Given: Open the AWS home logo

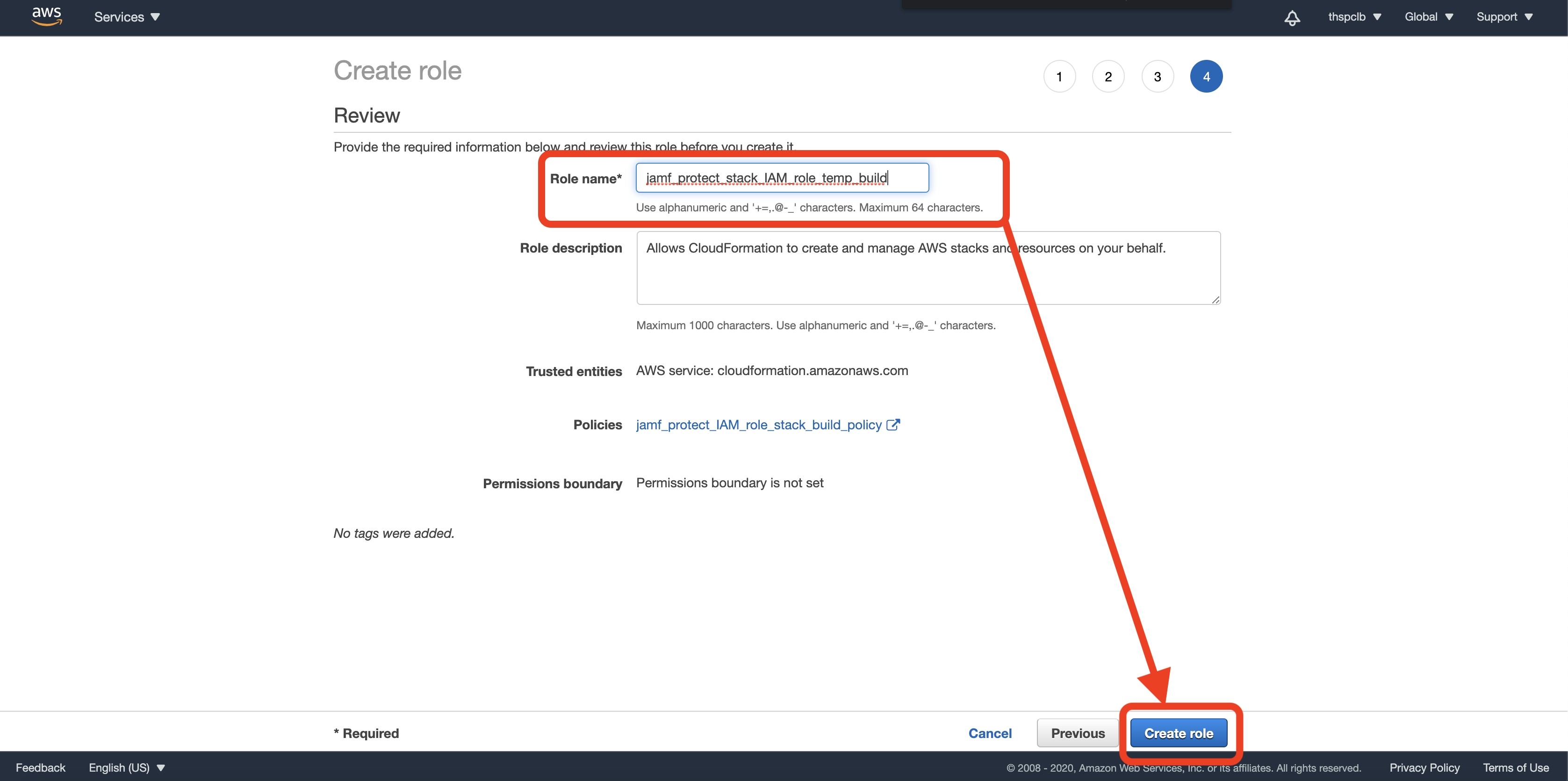Looking at the screenshot, I should tap(47, 16).
